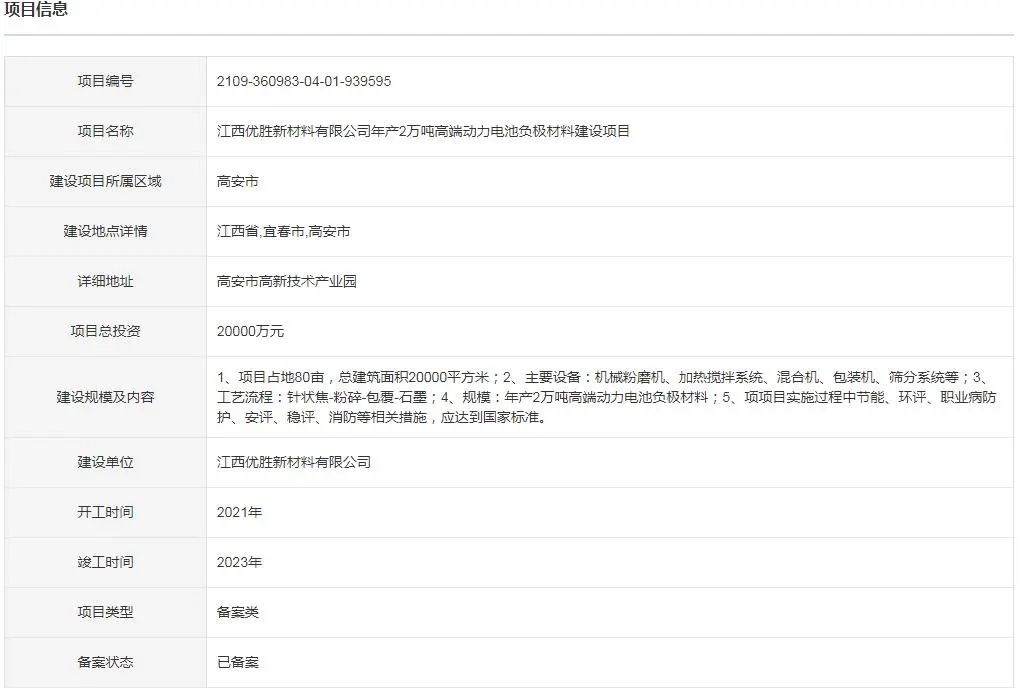Select the 建设单位 label

[x=105, y=462]
